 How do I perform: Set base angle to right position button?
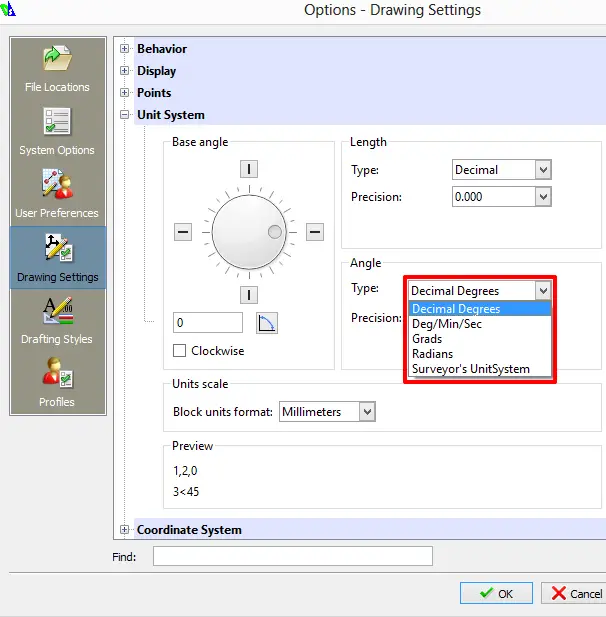pos(315,232)
